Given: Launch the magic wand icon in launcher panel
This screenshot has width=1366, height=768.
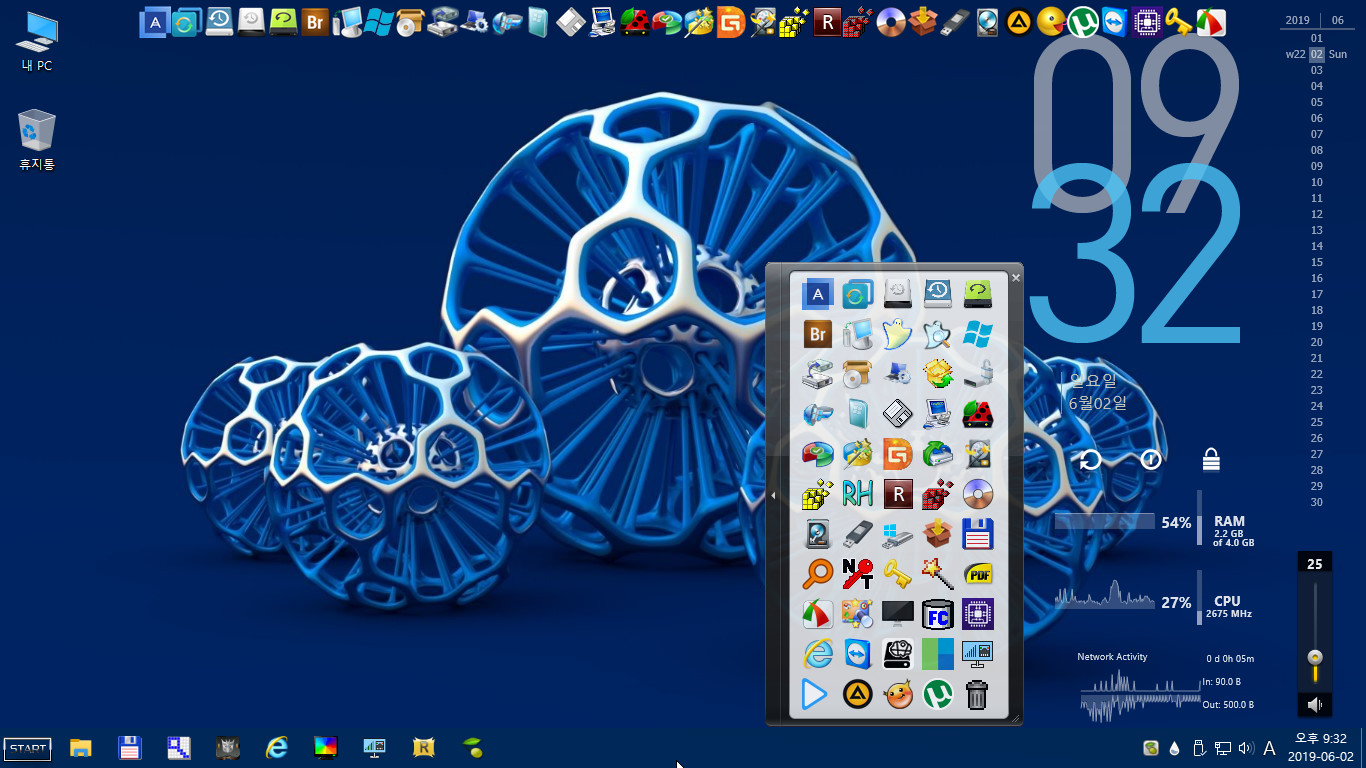Looking at the screenshot, I should 938,574.
